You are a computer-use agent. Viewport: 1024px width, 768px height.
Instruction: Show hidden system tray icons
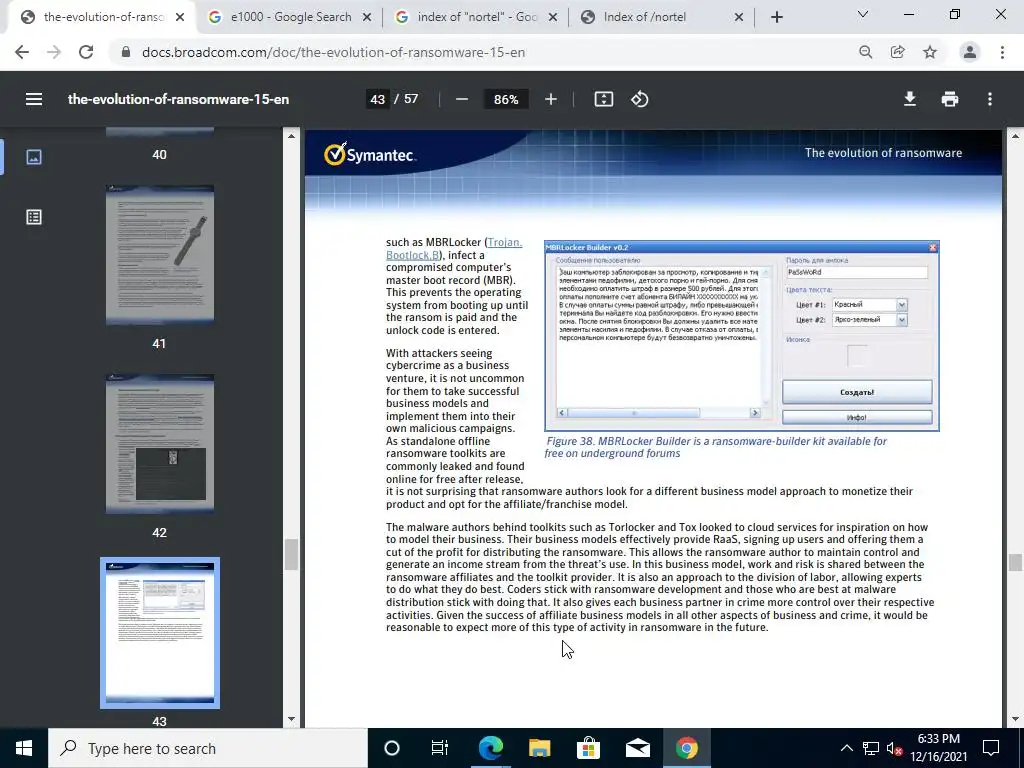[x=846, y=748]
